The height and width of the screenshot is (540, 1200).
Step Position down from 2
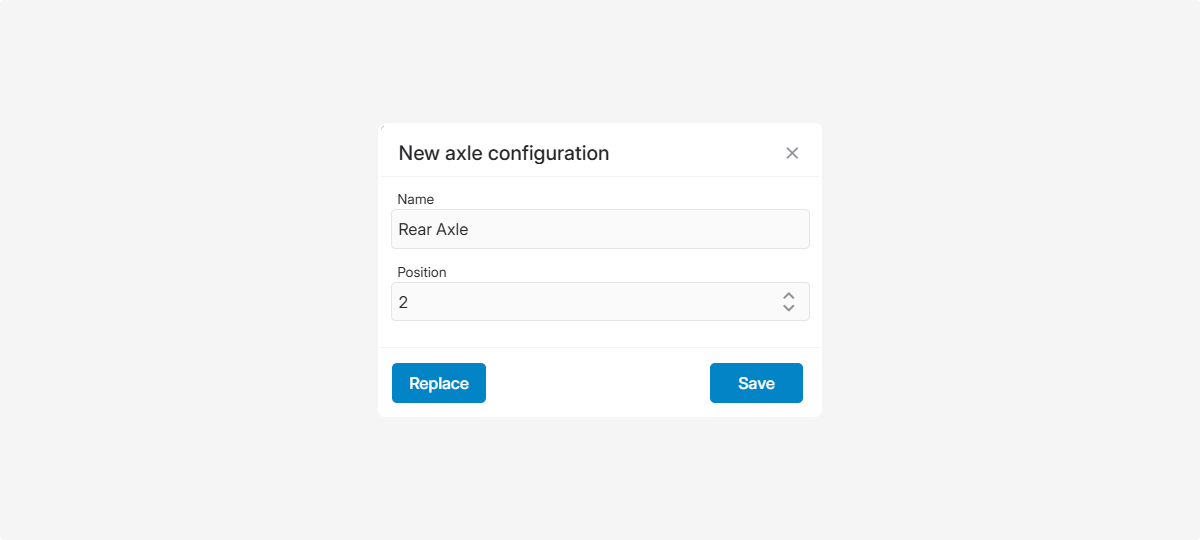(x=788, y=308)
